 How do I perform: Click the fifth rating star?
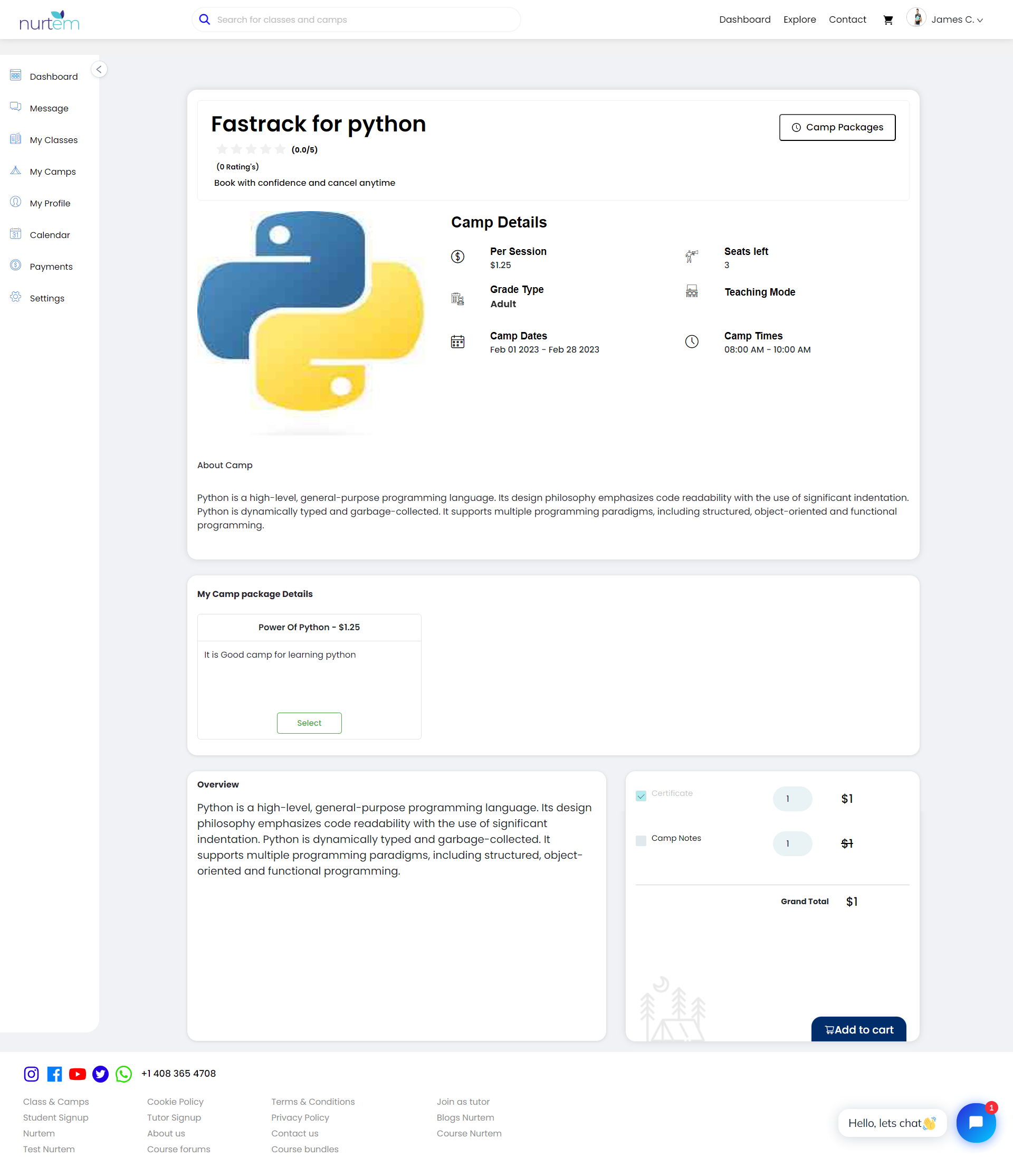point(280,149)
